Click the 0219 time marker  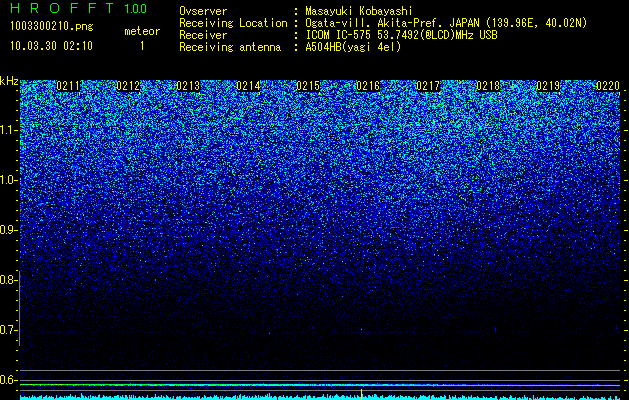click(548, 86)
